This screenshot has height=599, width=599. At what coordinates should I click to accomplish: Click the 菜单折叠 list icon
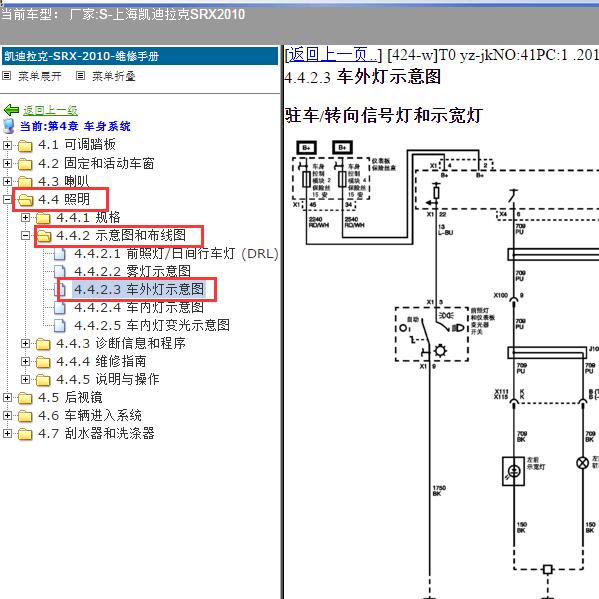[80, 76]
